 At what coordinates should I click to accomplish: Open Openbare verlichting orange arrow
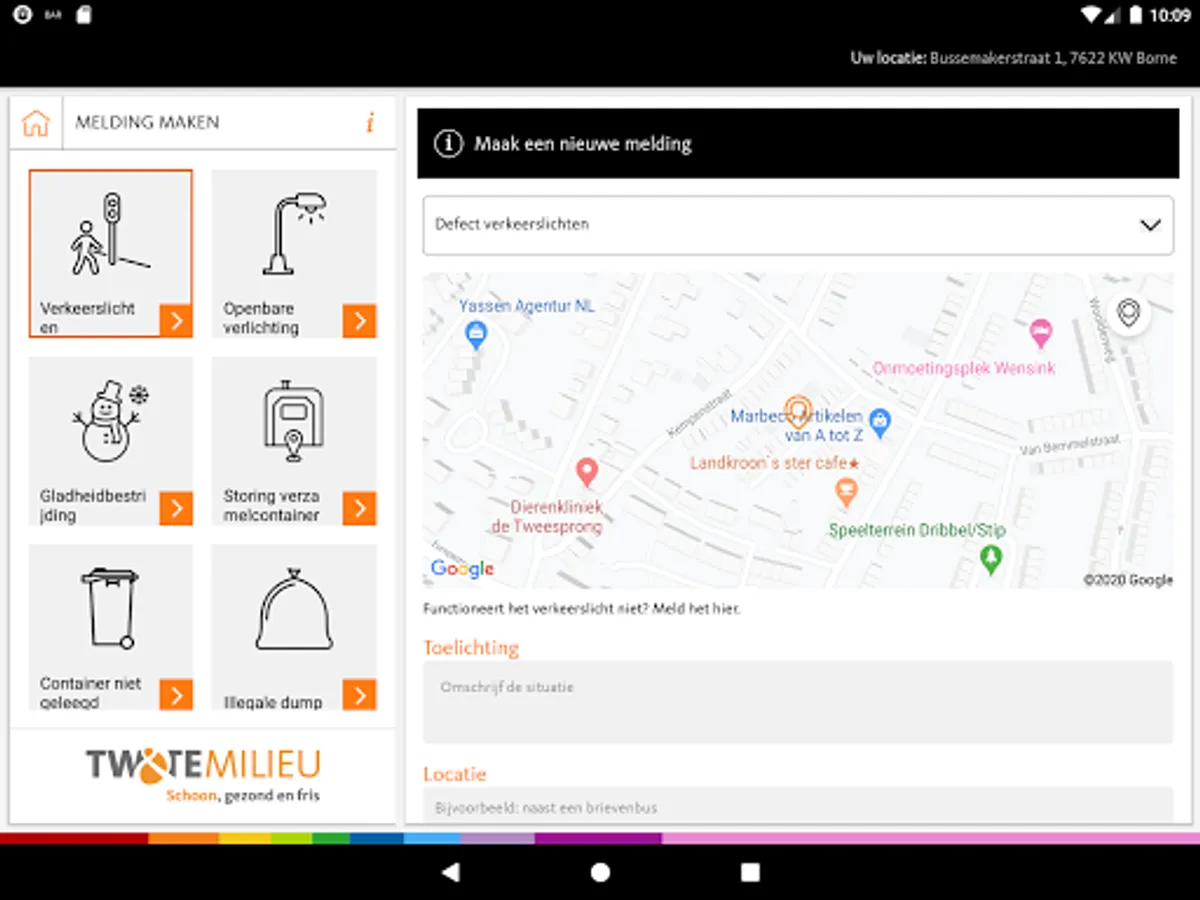tap(359, 321)
